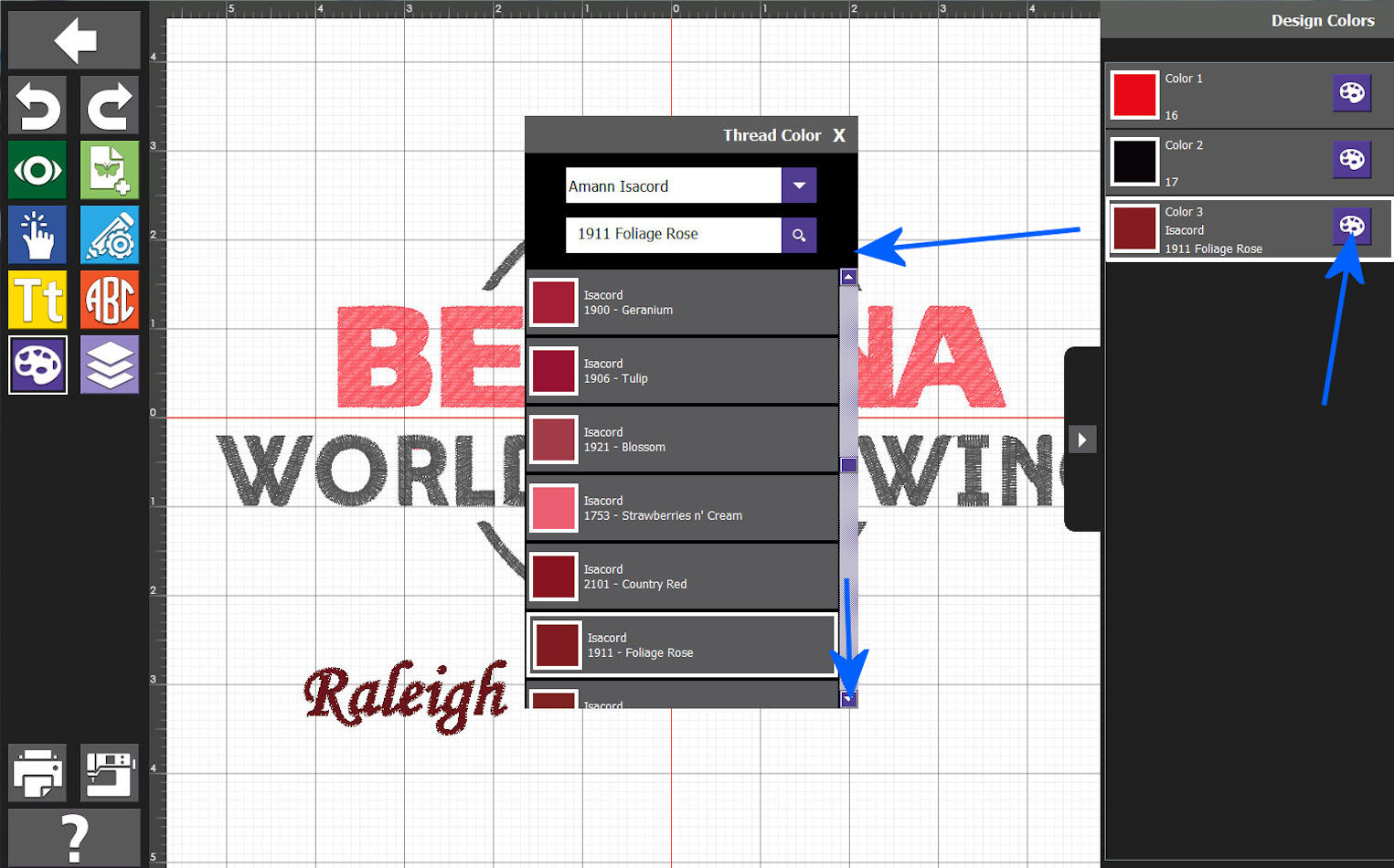Click the Color 3 Foliage Rose swatch
Image resolution: width=1394 pixels, height=868 pixels.
click(x=1134, y=228)
